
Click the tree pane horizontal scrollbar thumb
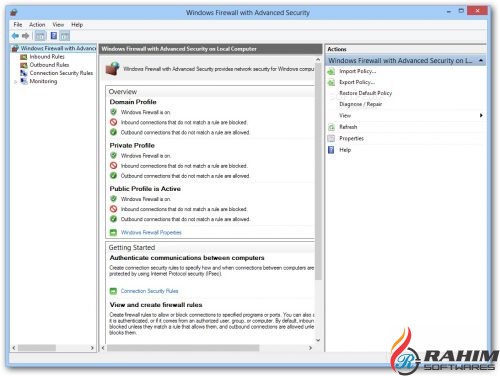(37, 348)
